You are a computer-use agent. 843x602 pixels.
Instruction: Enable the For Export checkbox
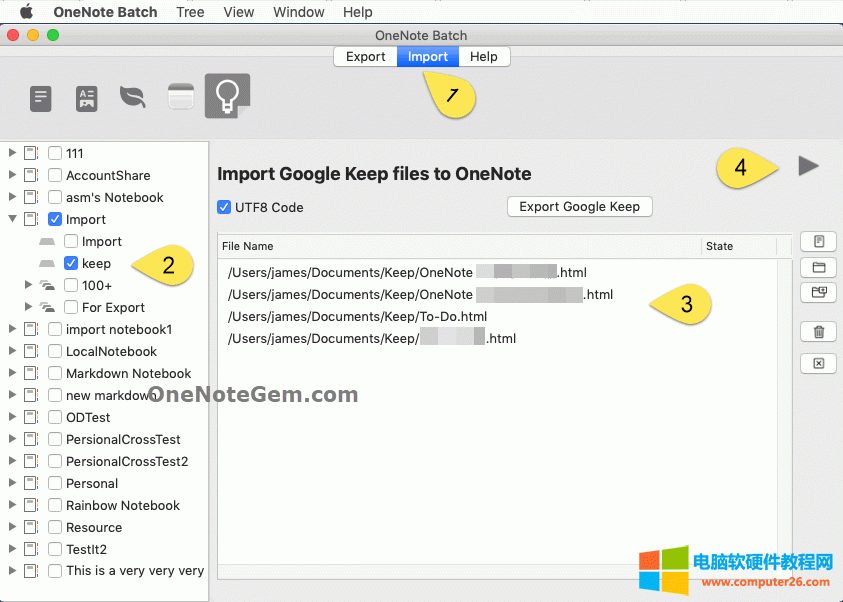point(70,307)
